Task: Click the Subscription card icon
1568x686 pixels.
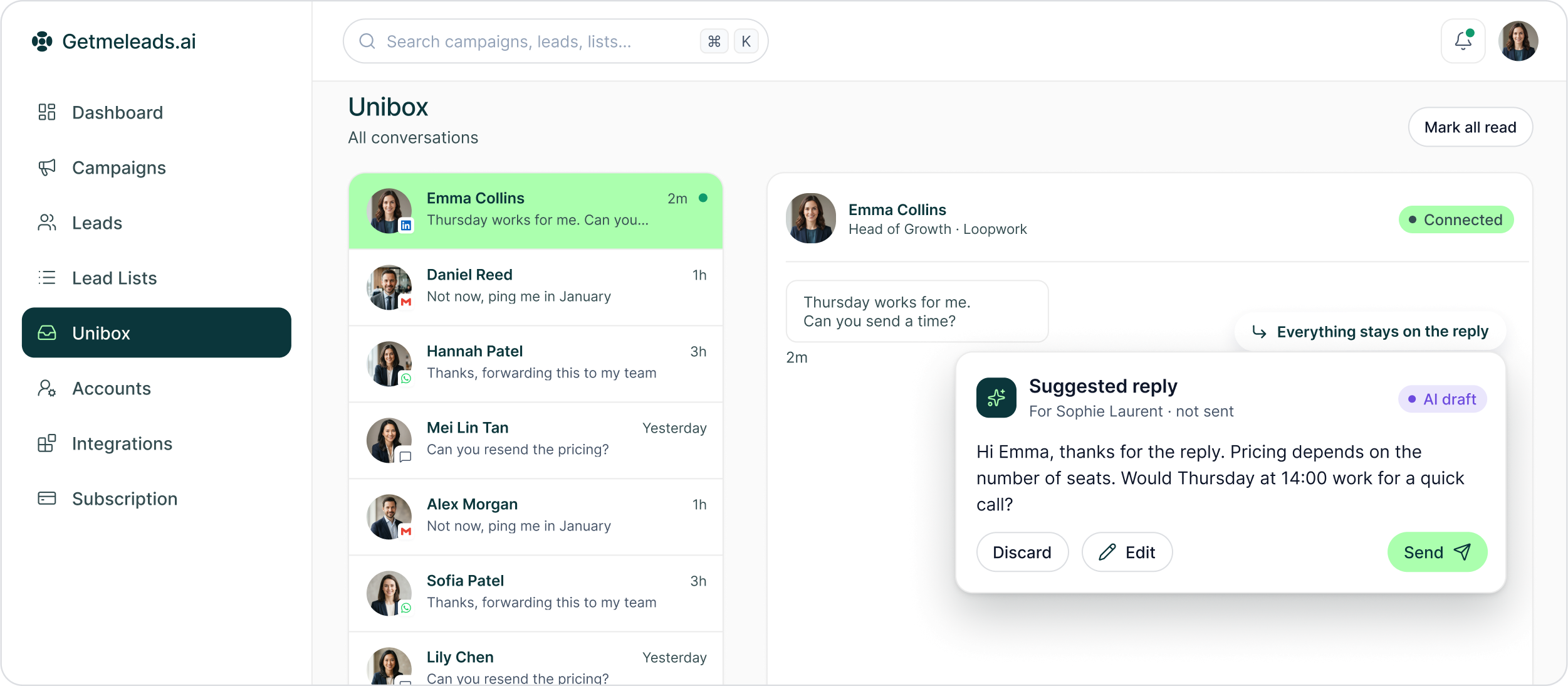Action: pyautogui.click(x=47, y=499)
